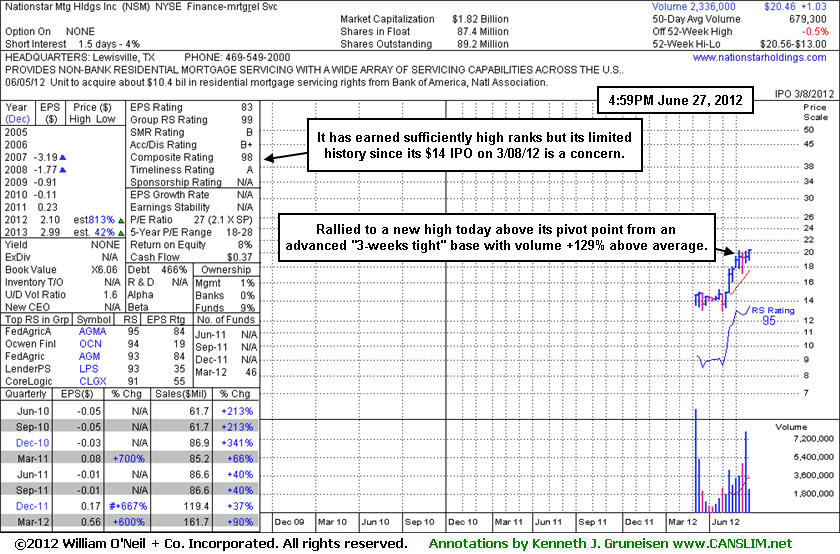The height and width of the screenshot is (554, 840).
Task: Click the Dec-10 quarterly row label
Action: pos(32,443)
